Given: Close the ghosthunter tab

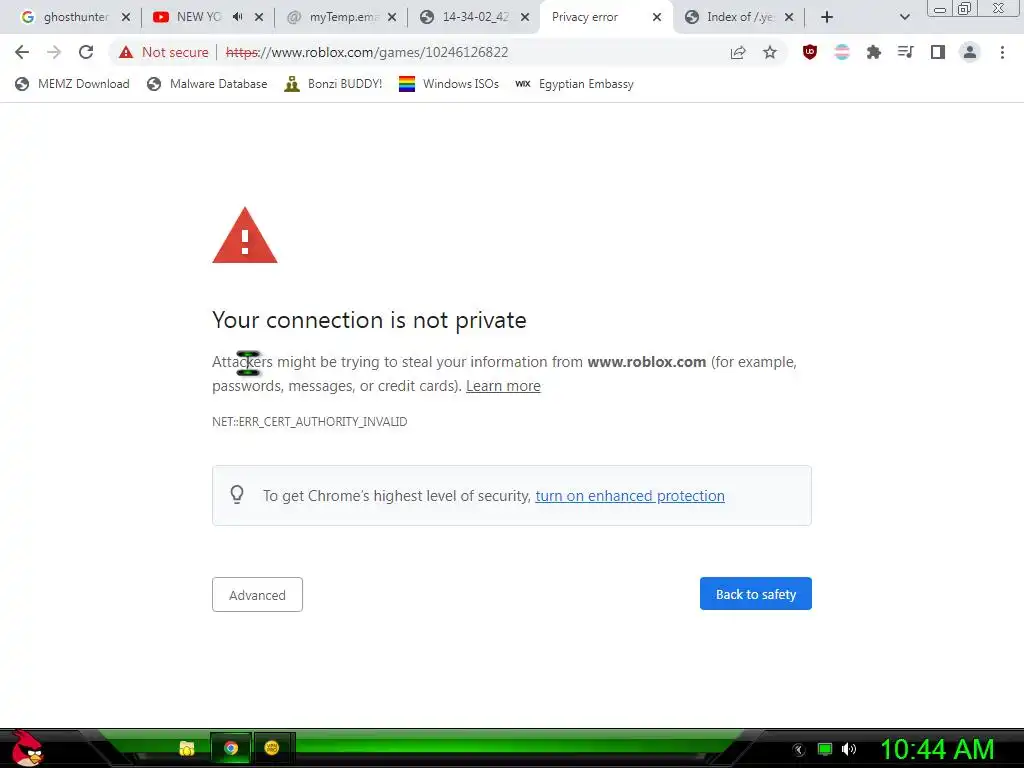Looking at the screenshot, I should tap(126, 17).
